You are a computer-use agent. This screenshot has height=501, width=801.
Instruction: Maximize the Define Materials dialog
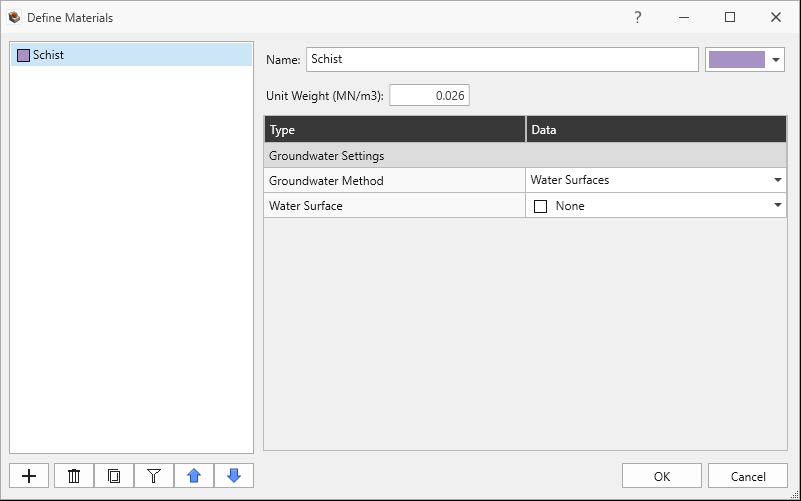coord(730,17)
